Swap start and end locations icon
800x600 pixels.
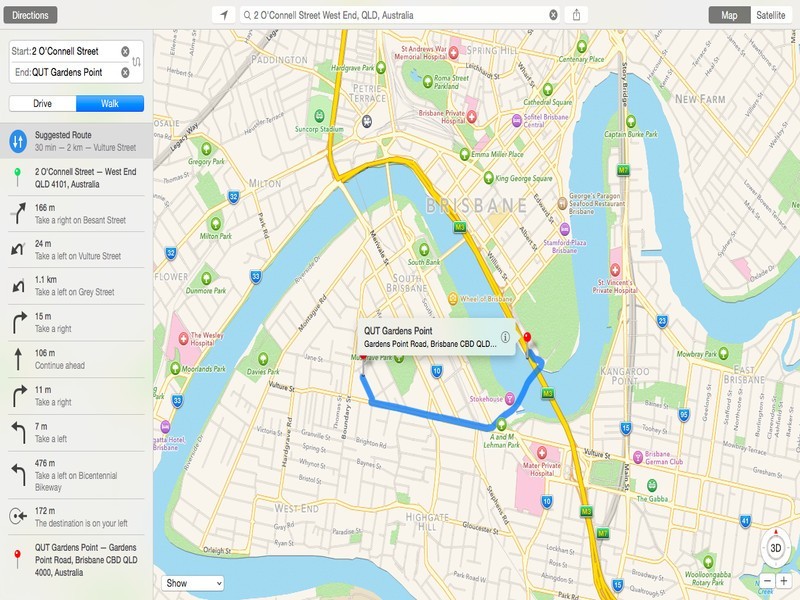coord(137,62)
